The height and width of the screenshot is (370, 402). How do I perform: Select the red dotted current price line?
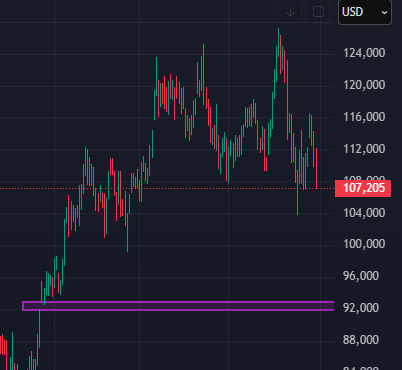point(167,189)
